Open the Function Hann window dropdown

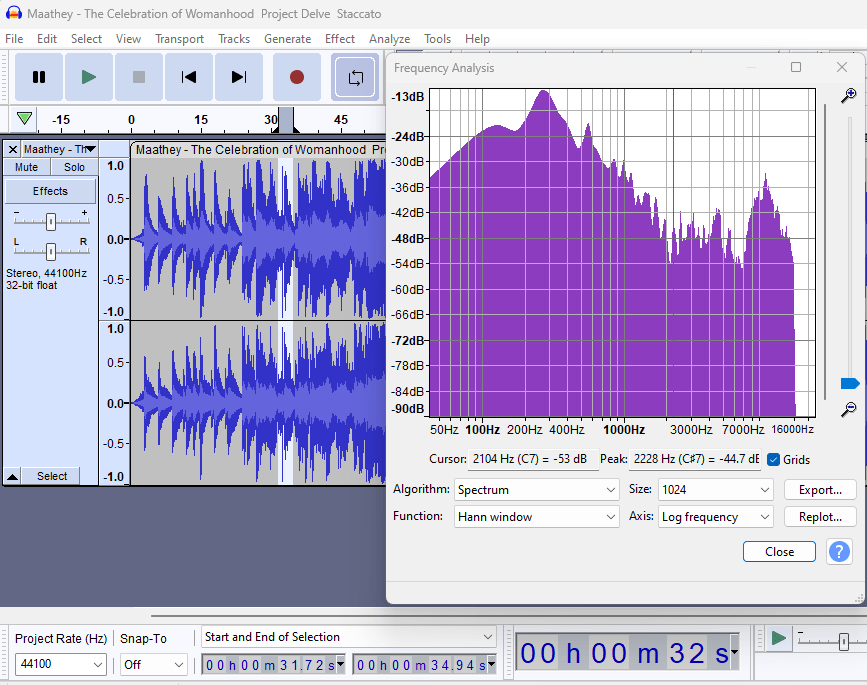pyautogui.click(x=536, y=517)
